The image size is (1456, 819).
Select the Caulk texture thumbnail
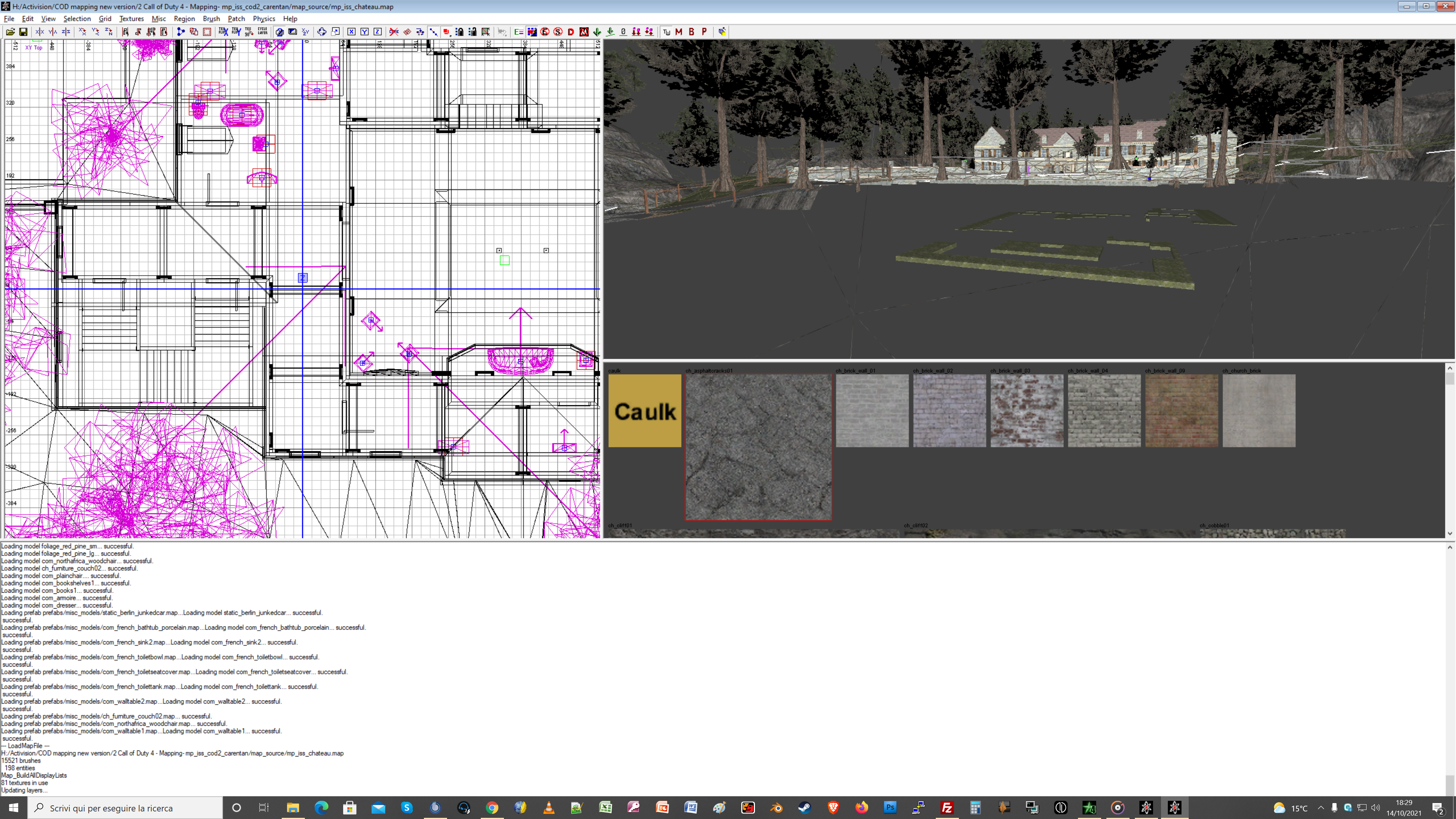pyautogui.click(x=644, y=410)
